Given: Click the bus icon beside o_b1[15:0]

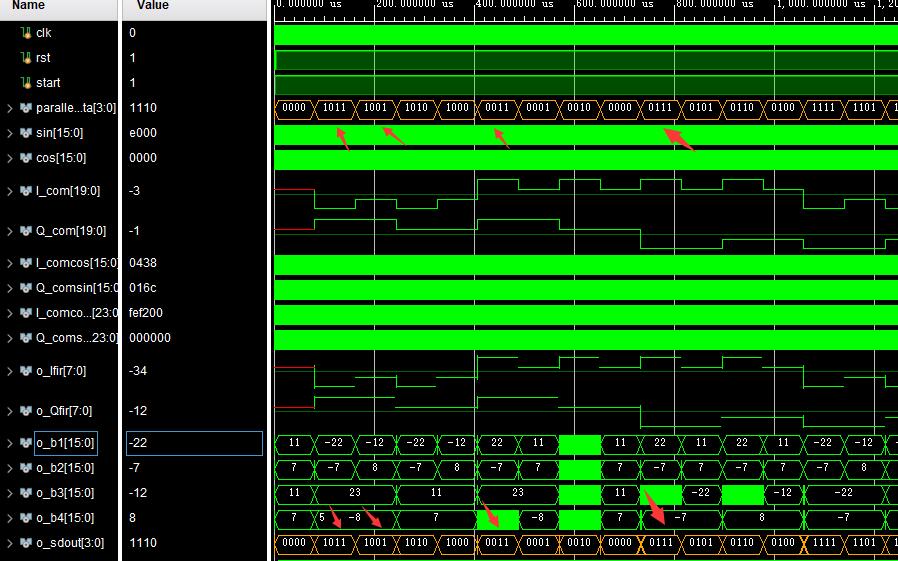Looking at the screenshot, I should 26,443.
